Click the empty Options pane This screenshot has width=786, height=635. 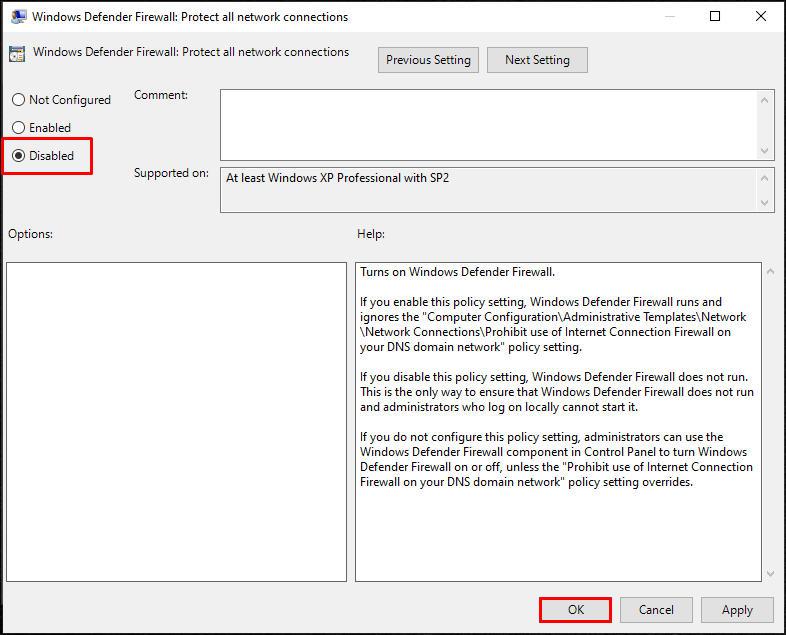pos(176,422)
